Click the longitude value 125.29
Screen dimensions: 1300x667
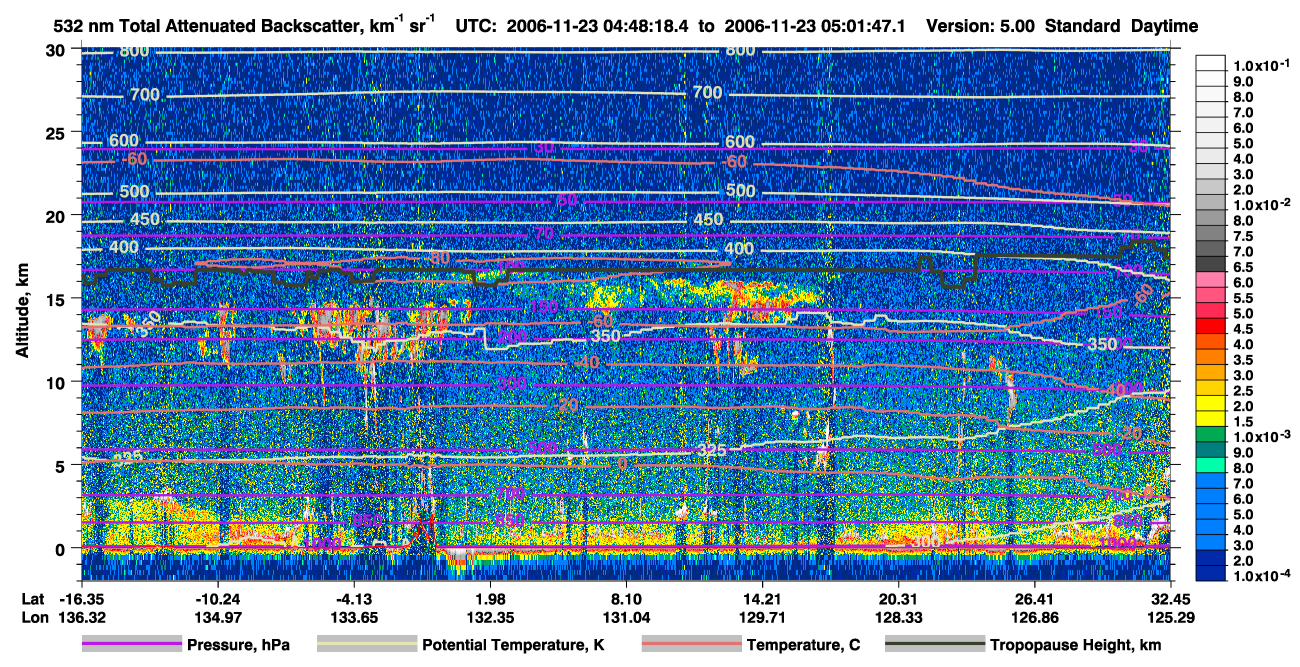tap(1171, 617)
